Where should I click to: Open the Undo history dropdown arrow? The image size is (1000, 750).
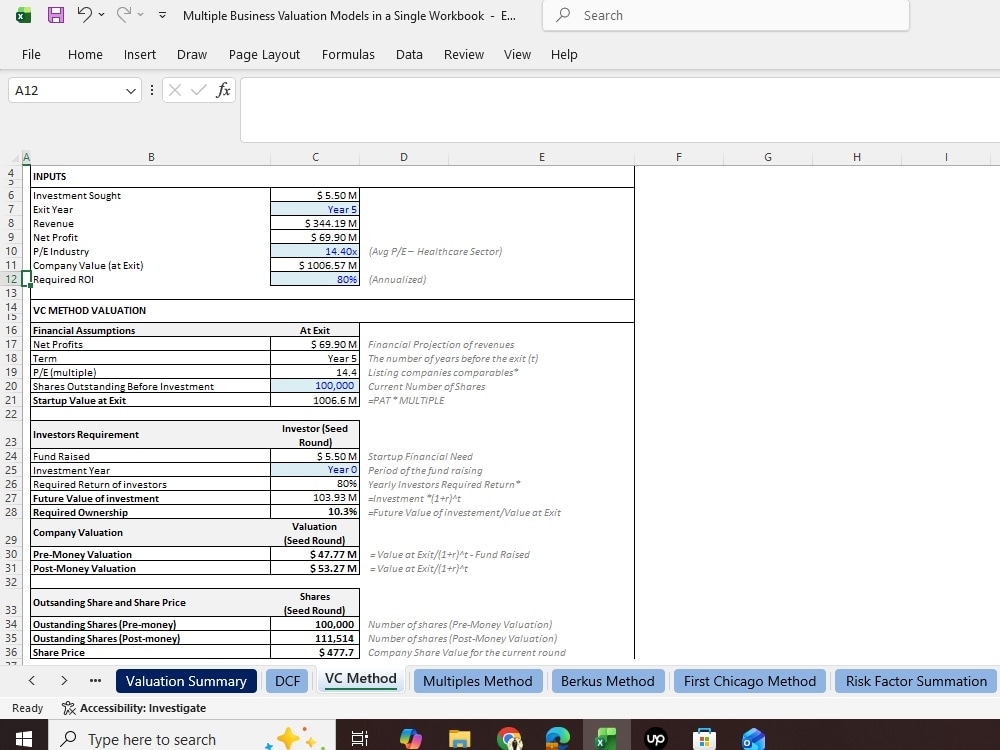pyautogui.click(x=101, y=15)
